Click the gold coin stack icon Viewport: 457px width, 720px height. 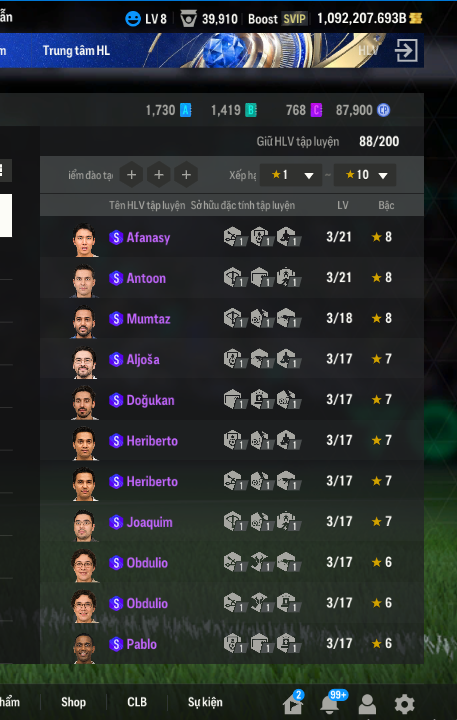click(416, 18)
